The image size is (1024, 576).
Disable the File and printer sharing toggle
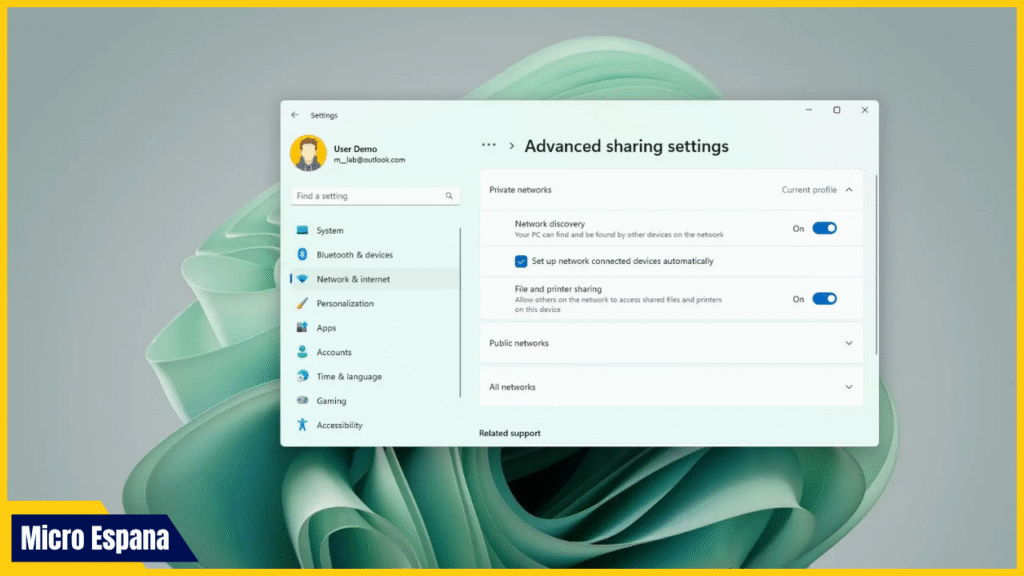[x=824, y=299]
